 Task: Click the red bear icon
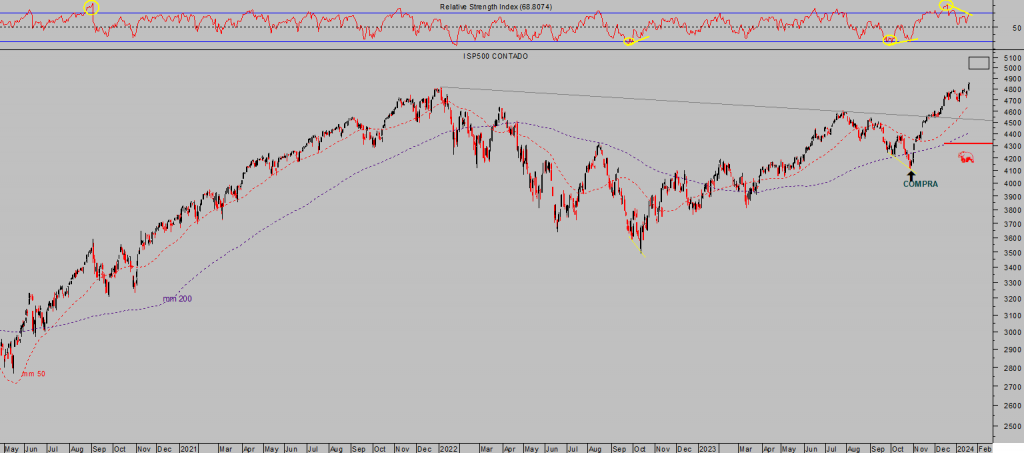(x=966, y=157)
